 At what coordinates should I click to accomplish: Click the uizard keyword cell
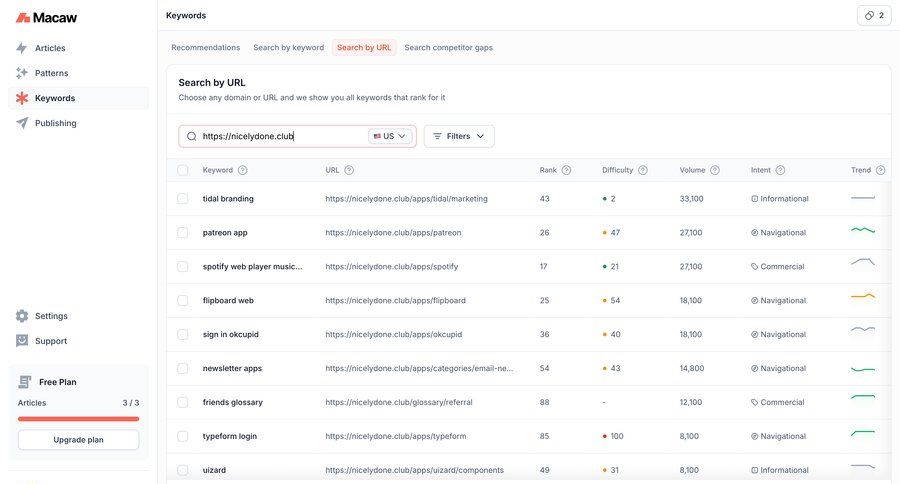click(x=214, y=470)
